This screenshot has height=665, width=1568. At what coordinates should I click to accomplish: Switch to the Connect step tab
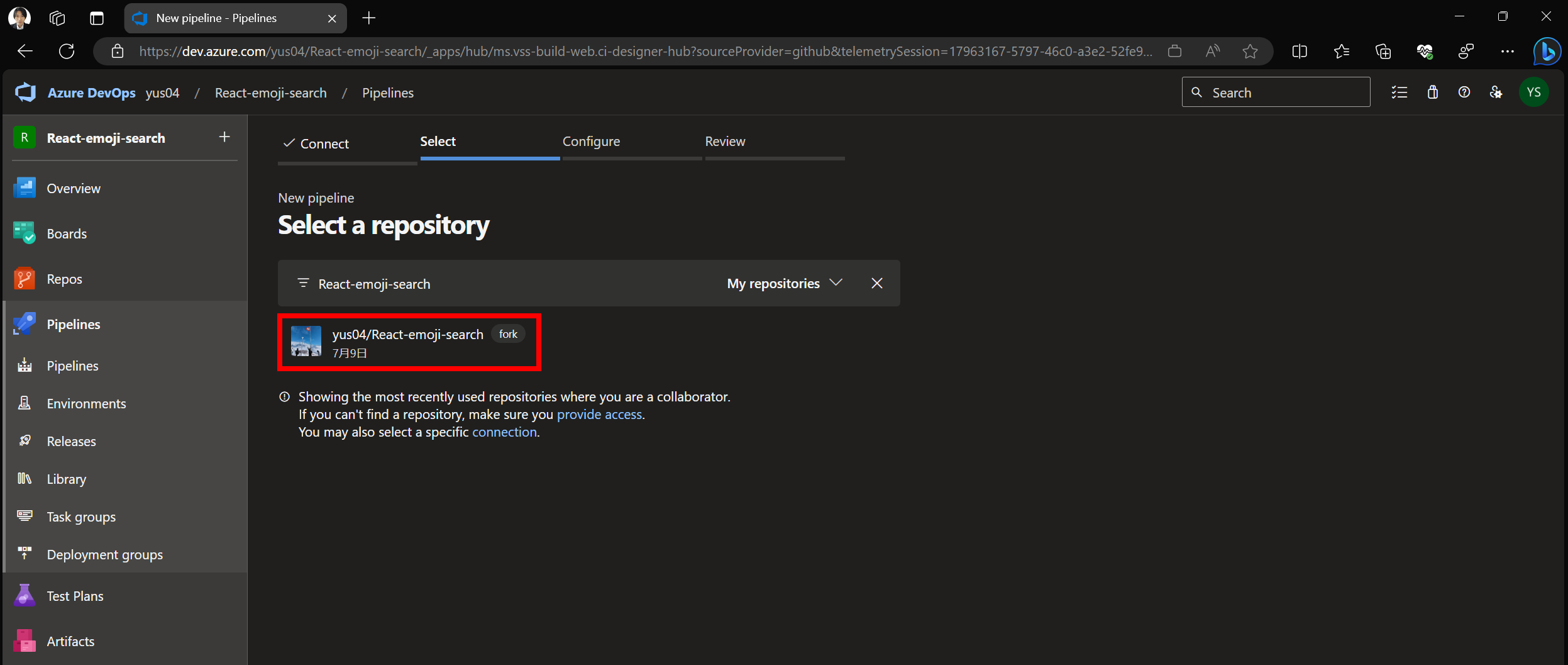point(347,143)
